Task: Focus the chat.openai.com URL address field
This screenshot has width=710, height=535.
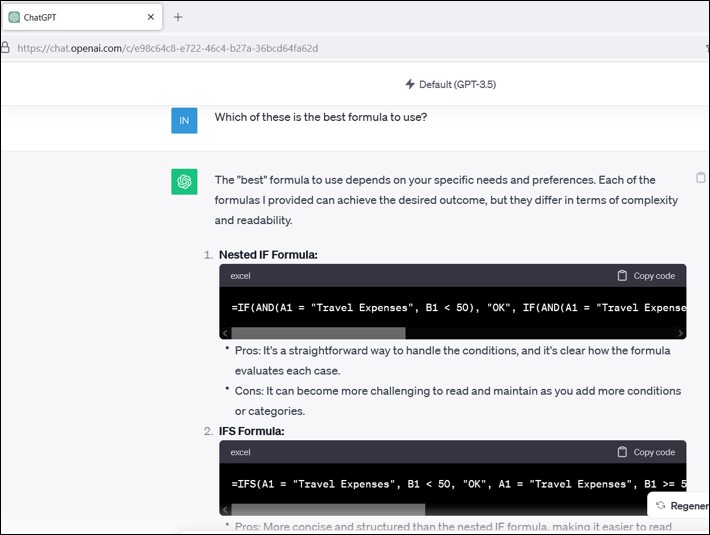Action: [168, 48]
